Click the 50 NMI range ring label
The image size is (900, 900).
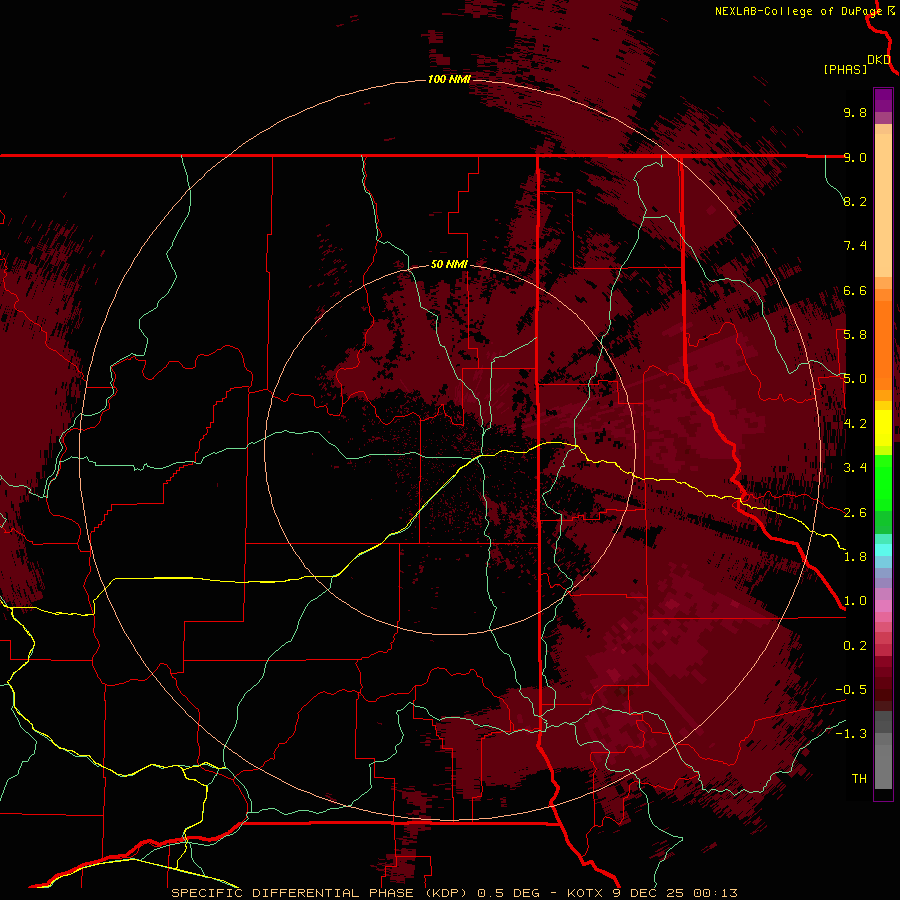pos(449,264)
